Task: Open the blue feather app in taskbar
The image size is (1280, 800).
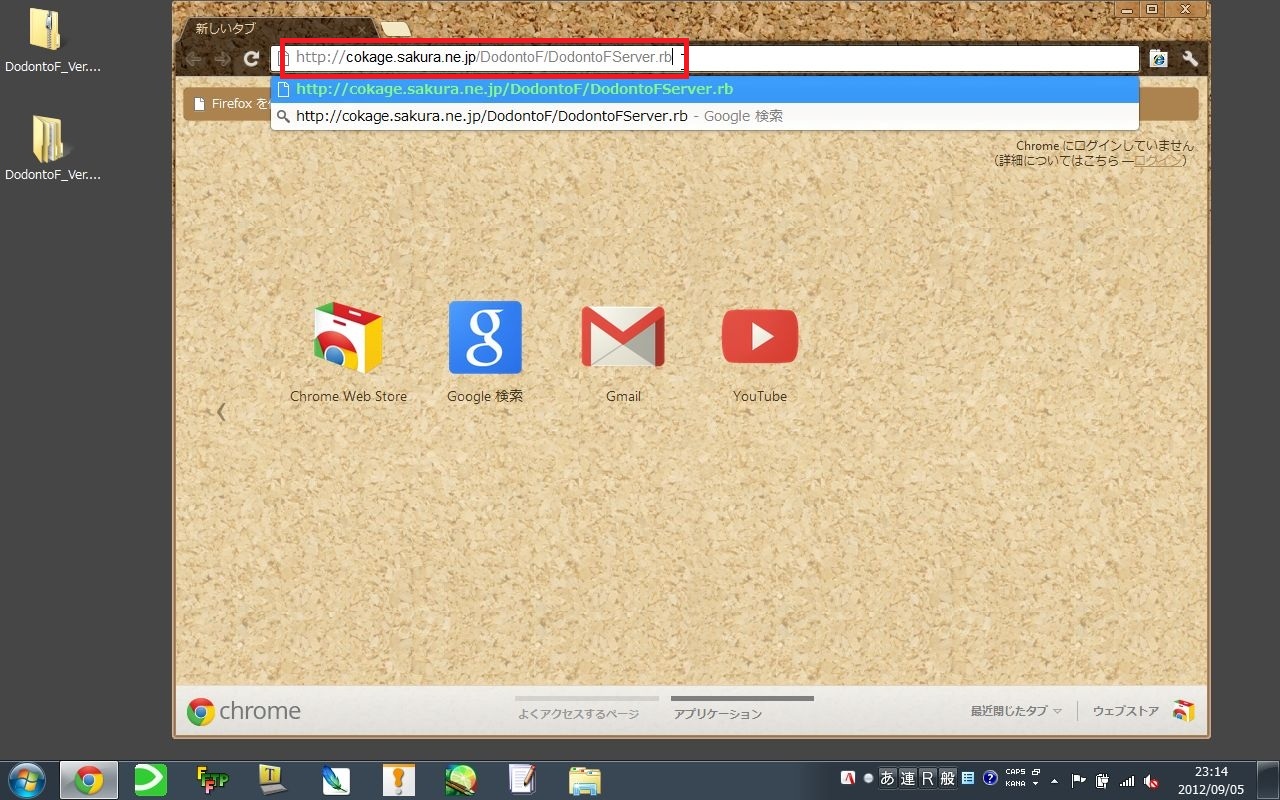Action: click(336, 780)
